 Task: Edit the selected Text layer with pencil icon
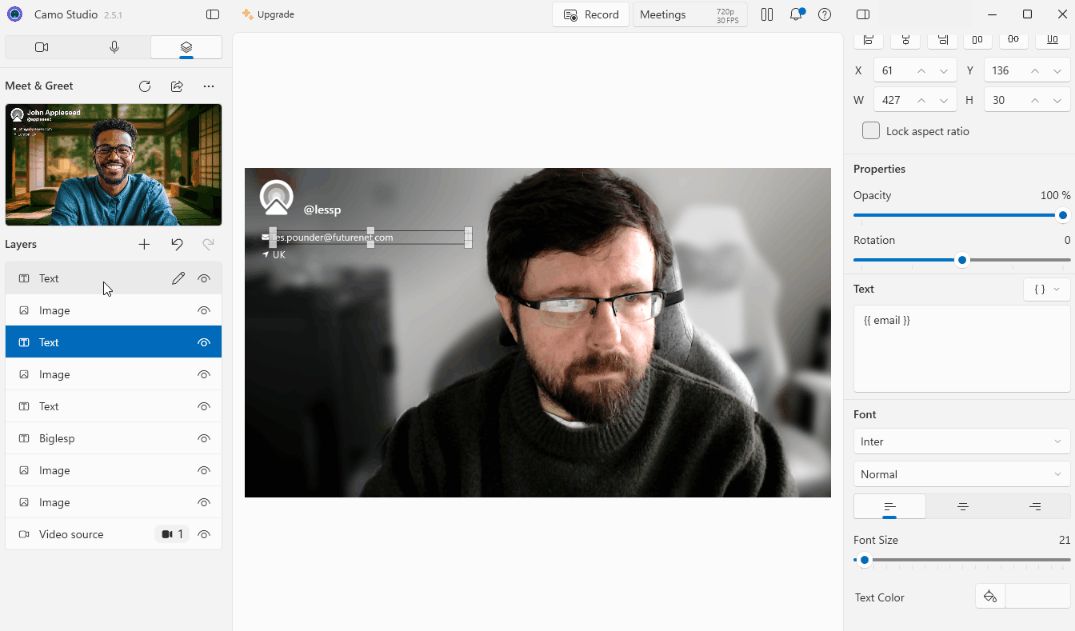(x=178, y=278)
